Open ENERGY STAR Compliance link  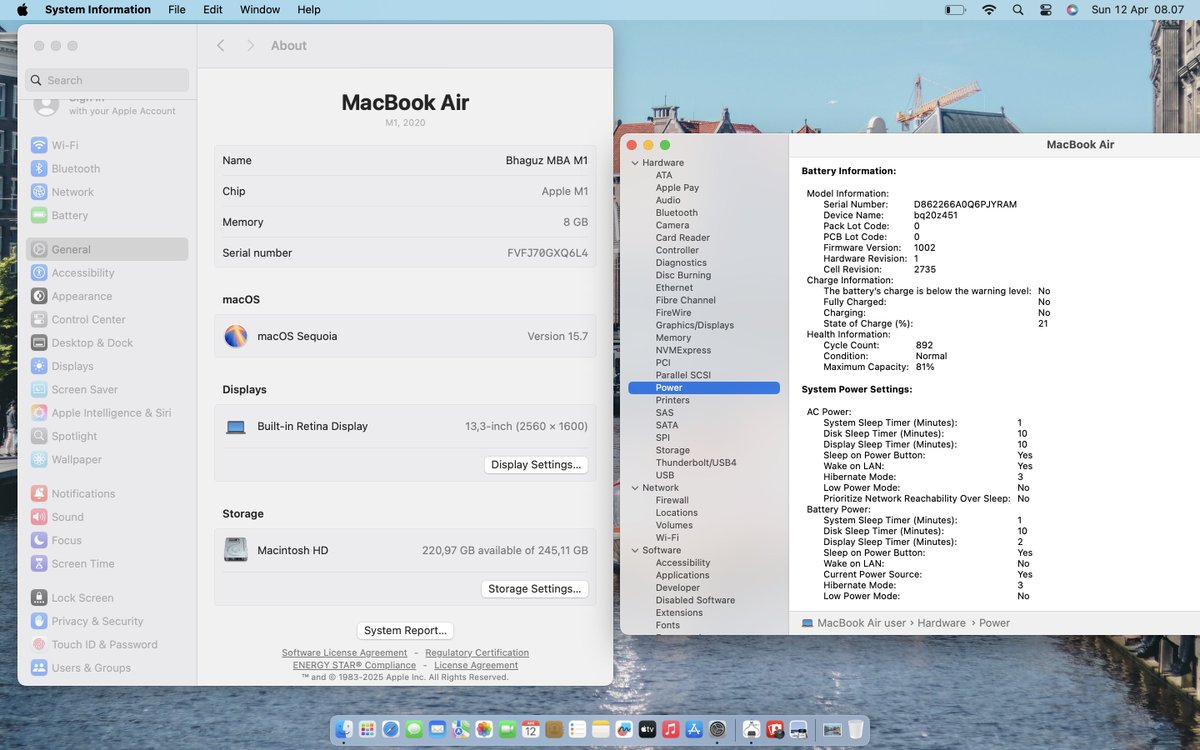354,665
